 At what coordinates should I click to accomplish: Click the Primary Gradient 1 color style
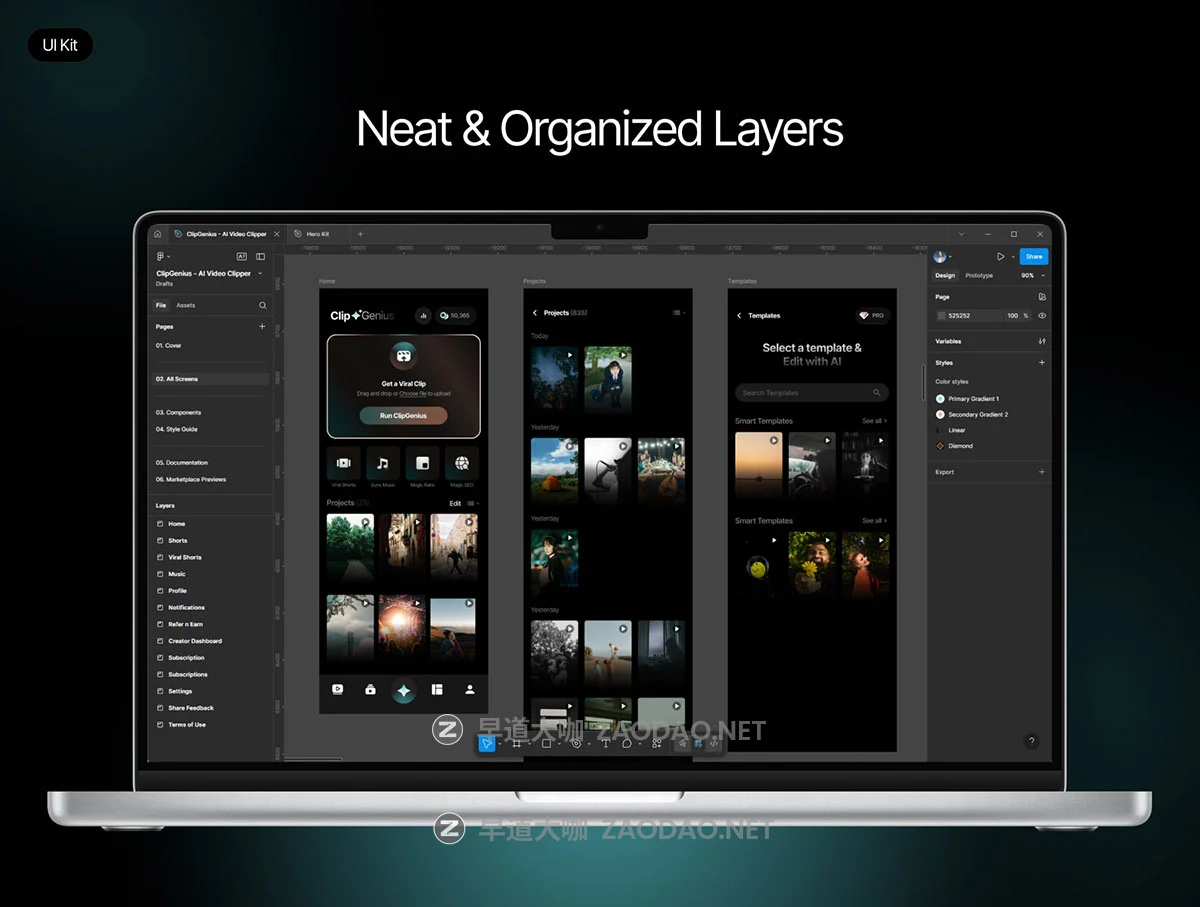[973, 398]
